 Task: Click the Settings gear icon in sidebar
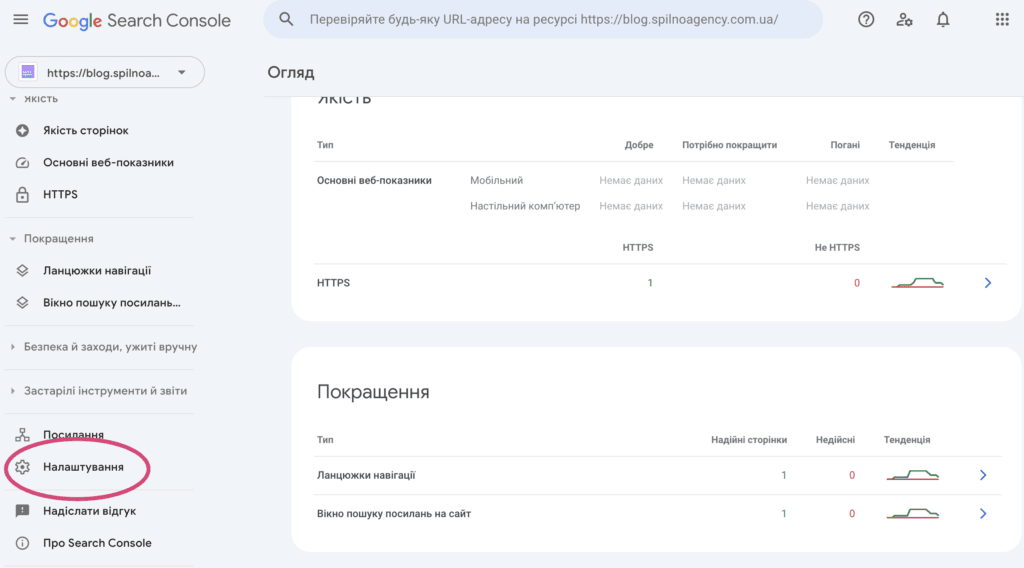[x=23, y=467]
